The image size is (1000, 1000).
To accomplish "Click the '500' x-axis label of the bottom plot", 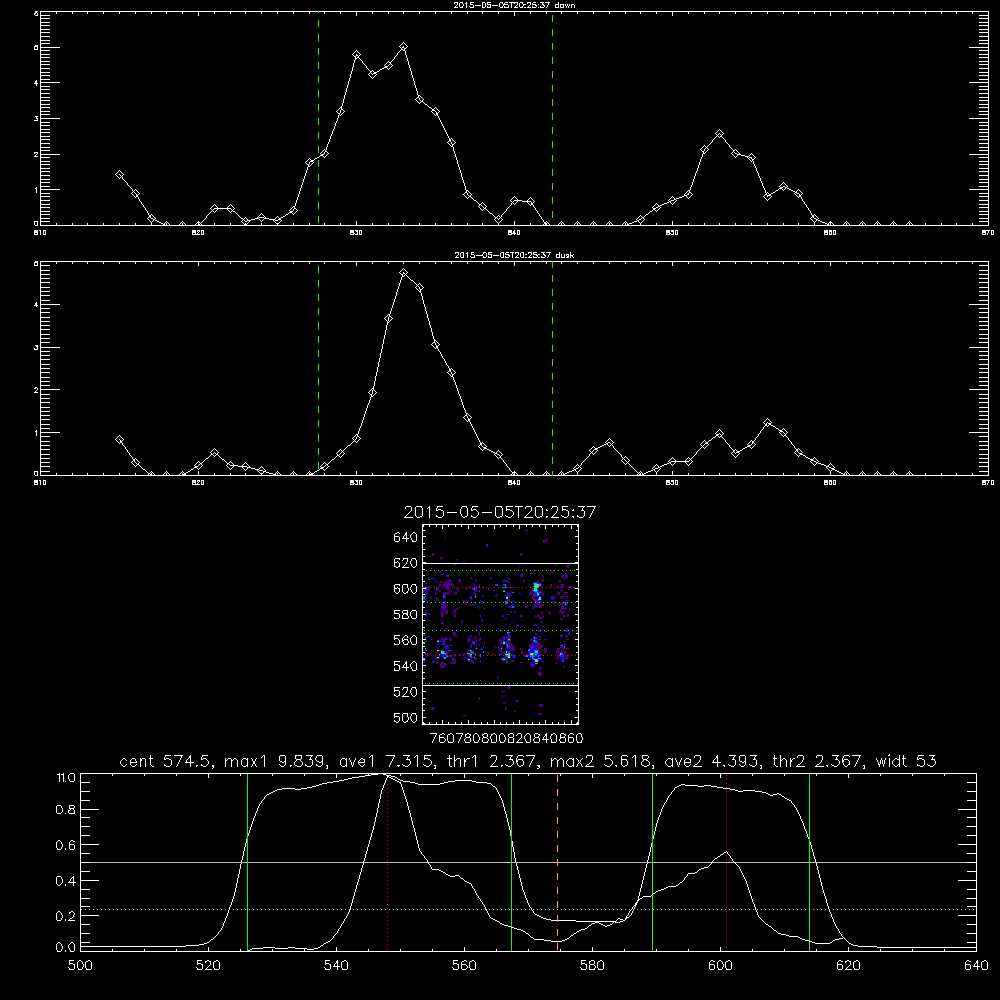I will click(x=80, y=966).
